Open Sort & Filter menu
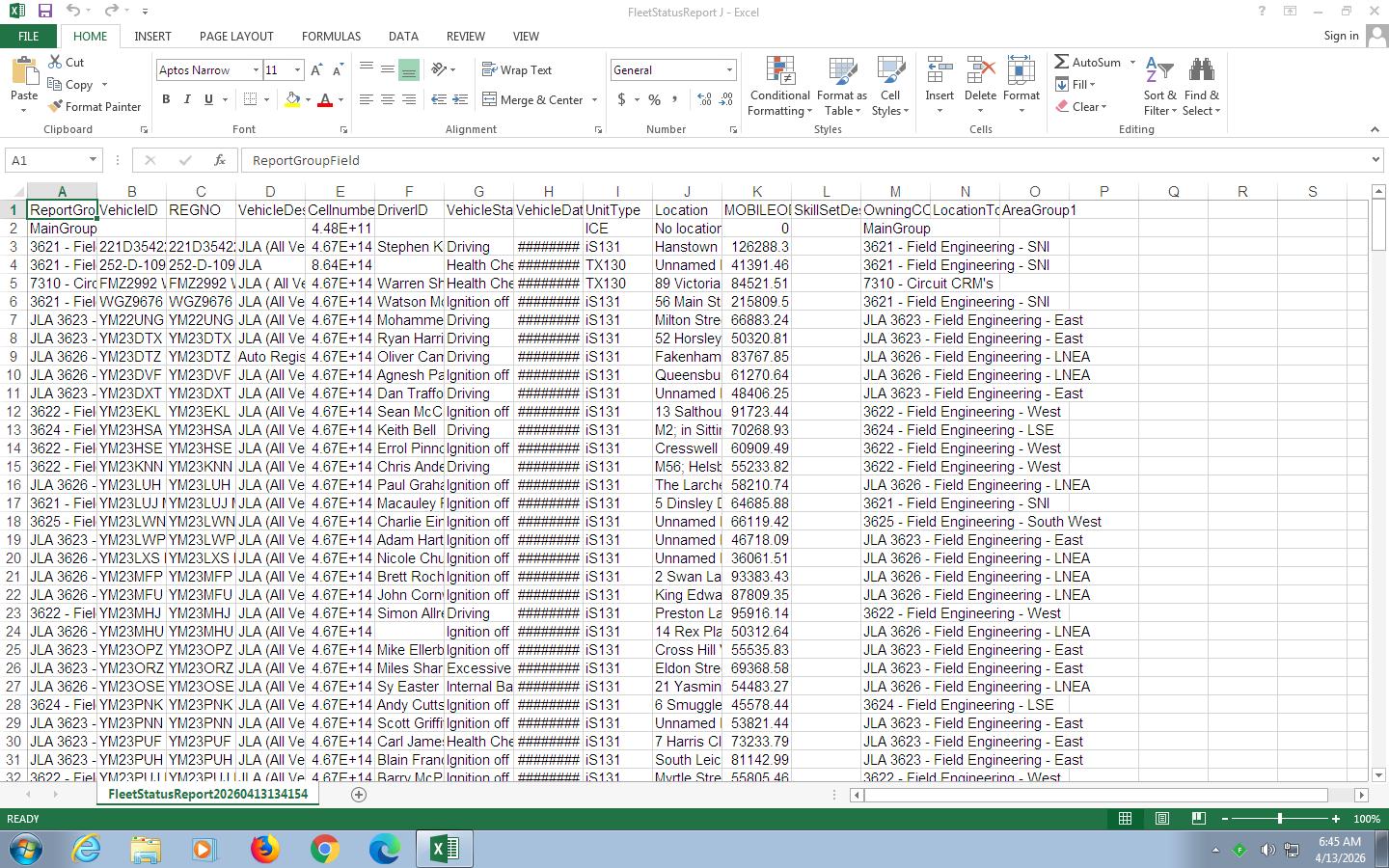 1159,87
